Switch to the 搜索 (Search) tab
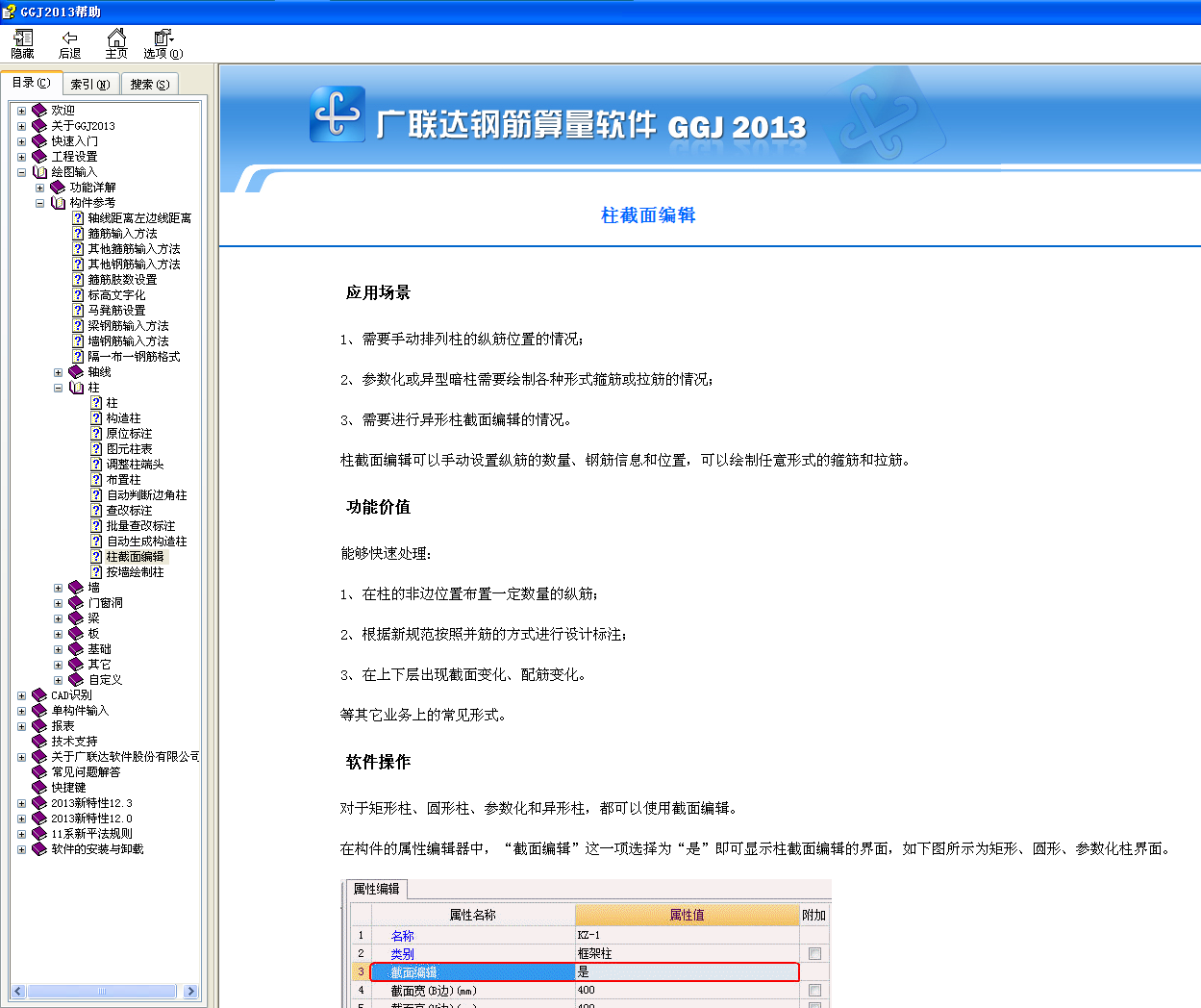 [x=150, y=85]
